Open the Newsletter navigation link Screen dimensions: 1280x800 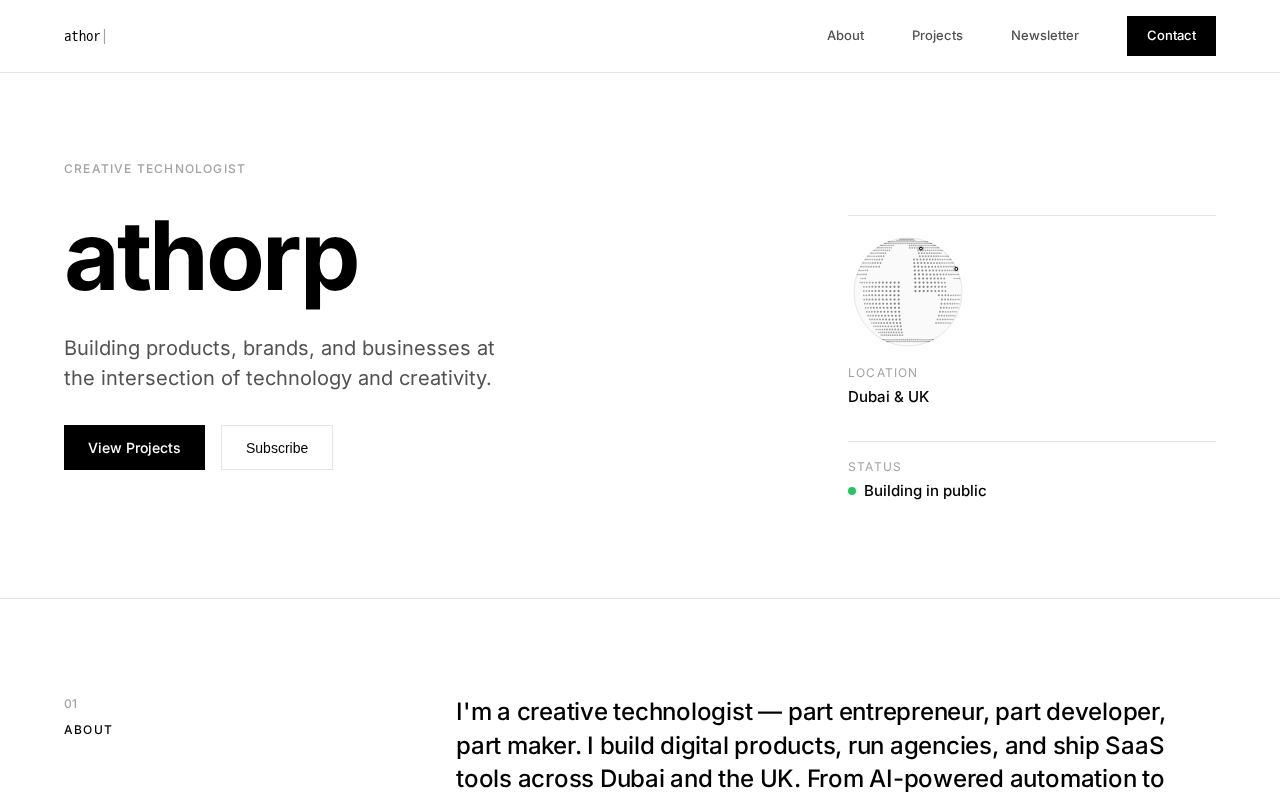click(1044, 36)
